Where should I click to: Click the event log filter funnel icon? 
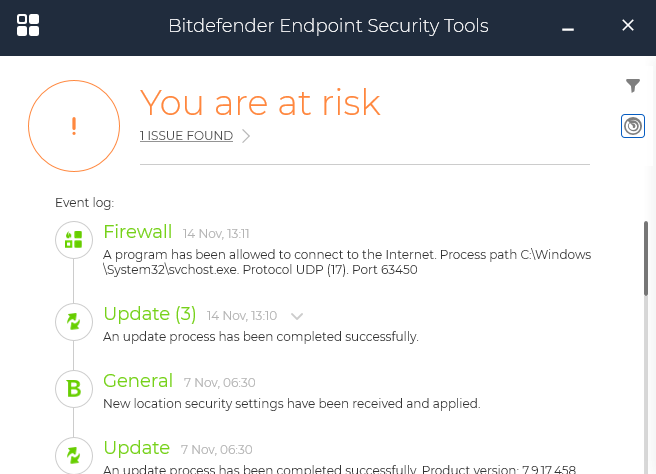click(x=632, y=87)
